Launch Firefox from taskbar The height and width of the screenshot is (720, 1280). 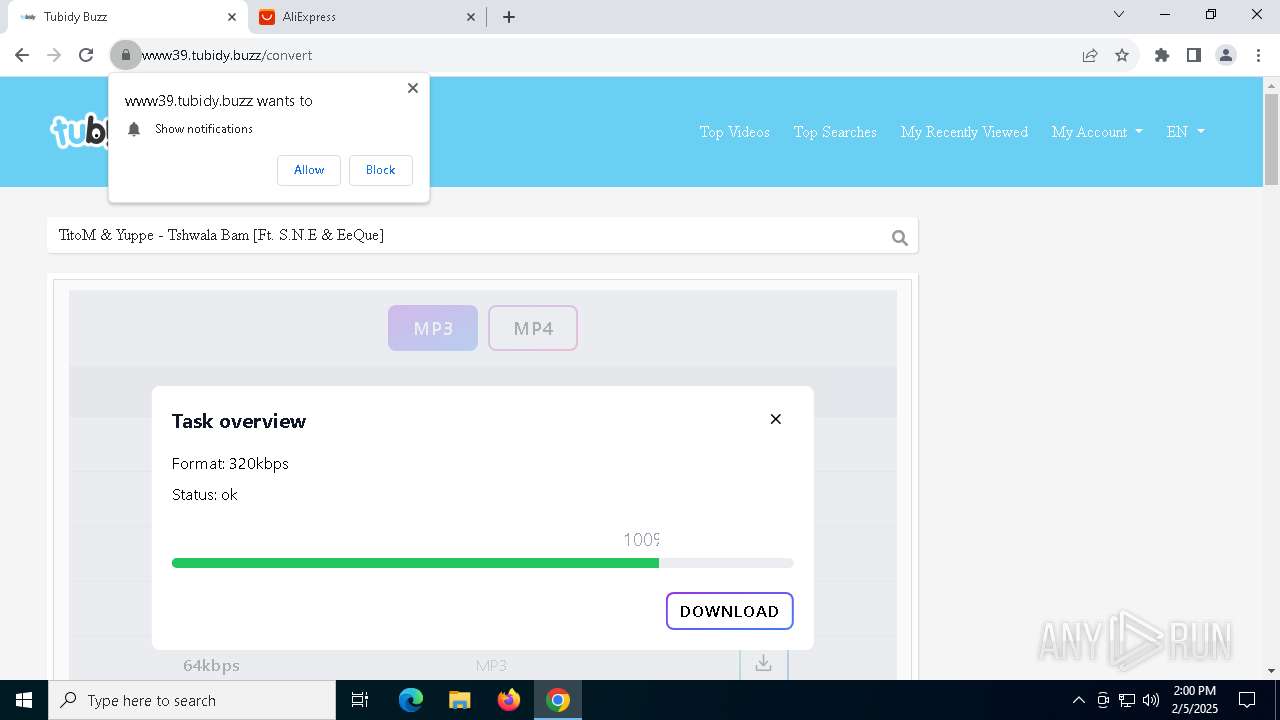coord(509,700)
